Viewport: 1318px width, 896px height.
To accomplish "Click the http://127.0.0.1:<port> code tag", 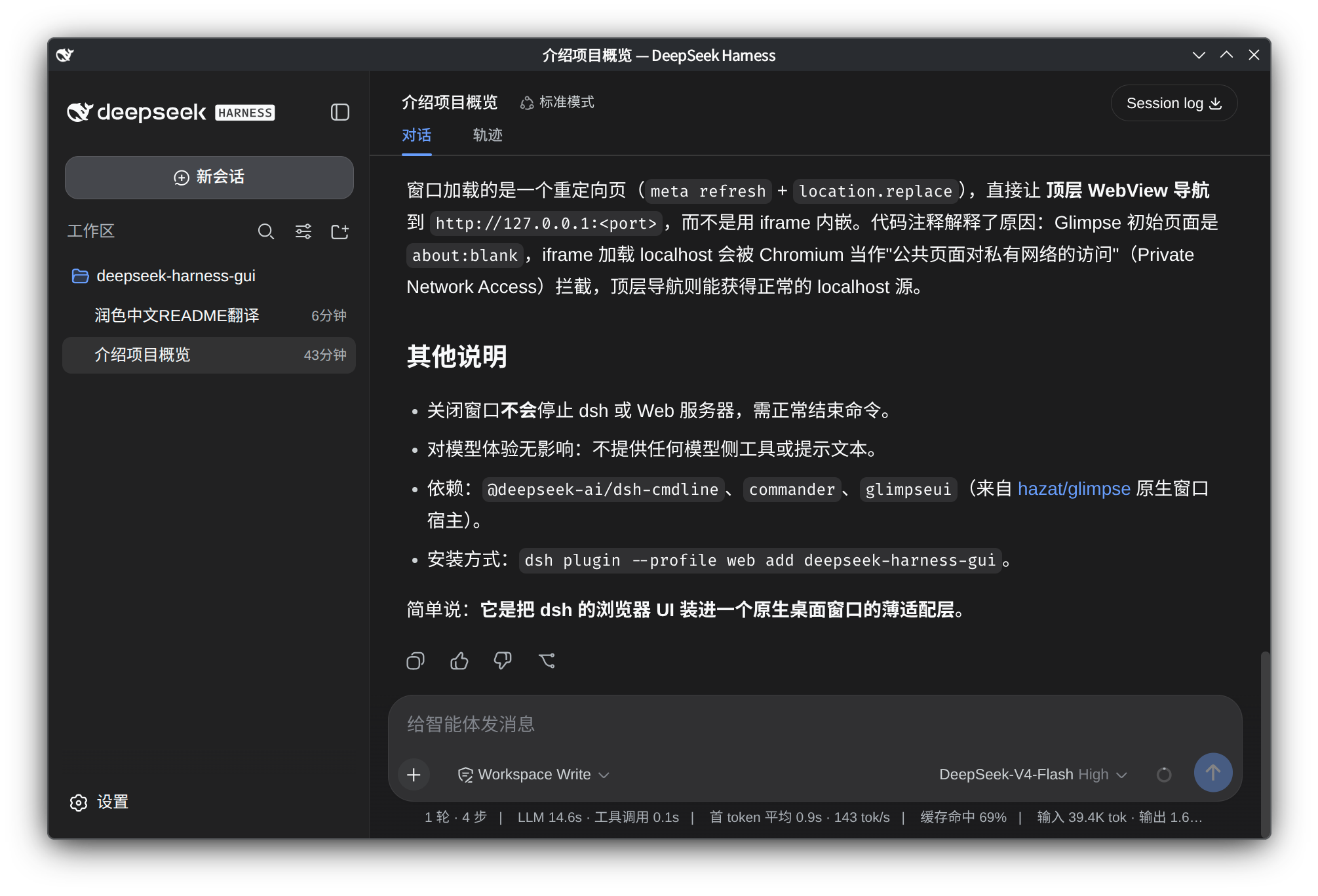I will click(x=546, y=224).
